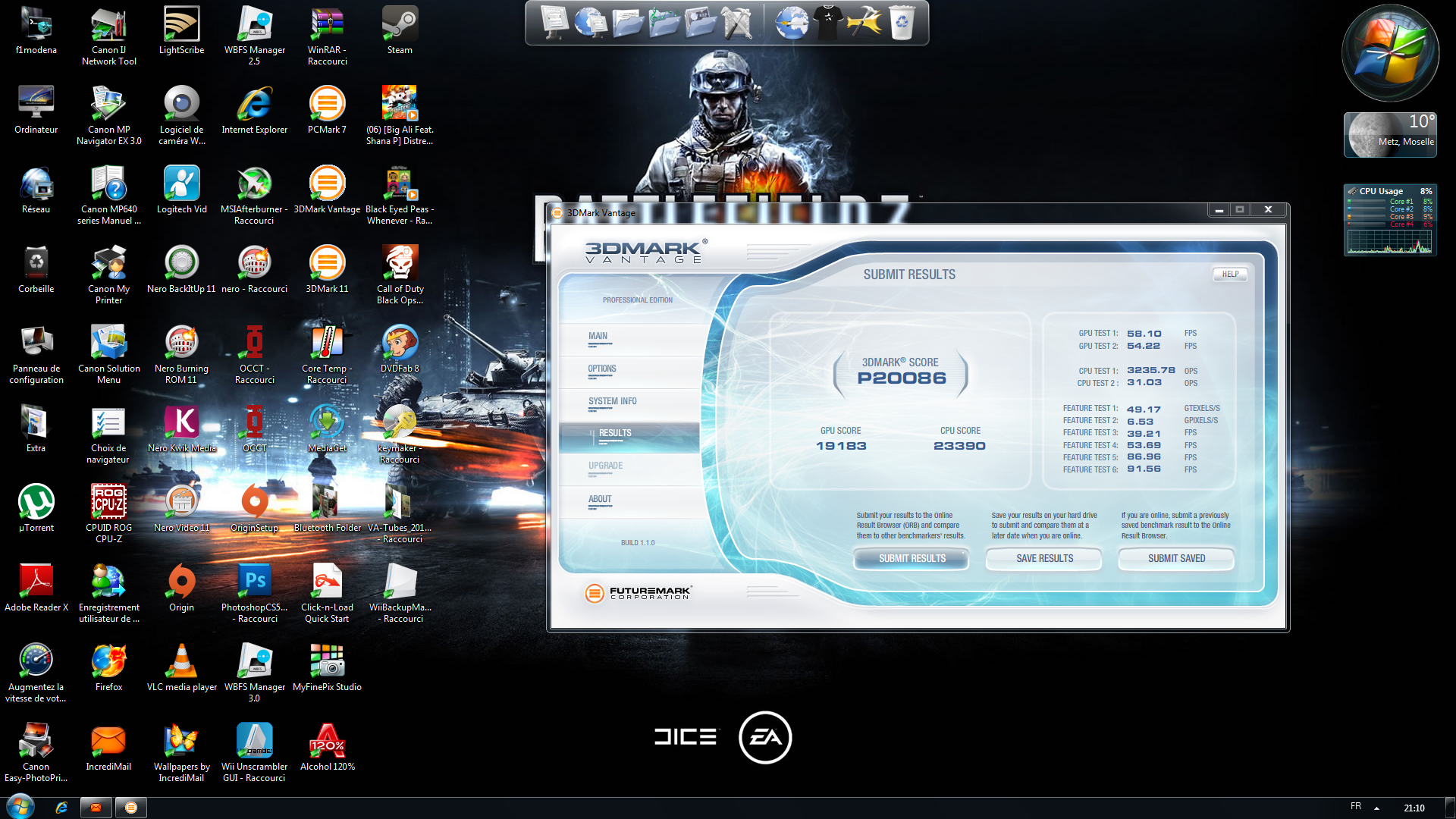Open HELP in the 3DMark Vantage window

(1230, 275)
